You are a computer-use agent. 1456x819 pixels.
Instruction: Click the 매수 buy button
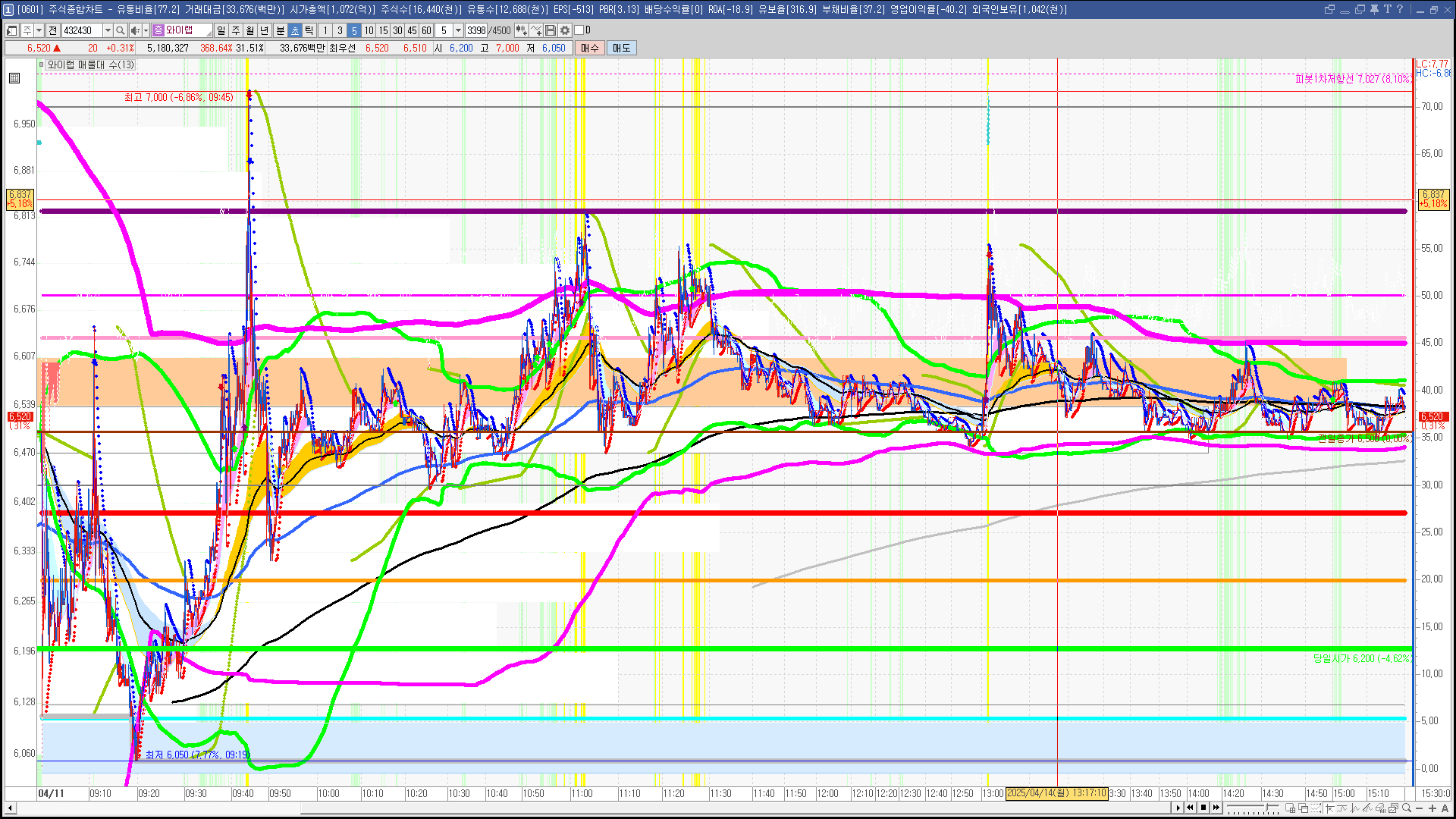590,48
